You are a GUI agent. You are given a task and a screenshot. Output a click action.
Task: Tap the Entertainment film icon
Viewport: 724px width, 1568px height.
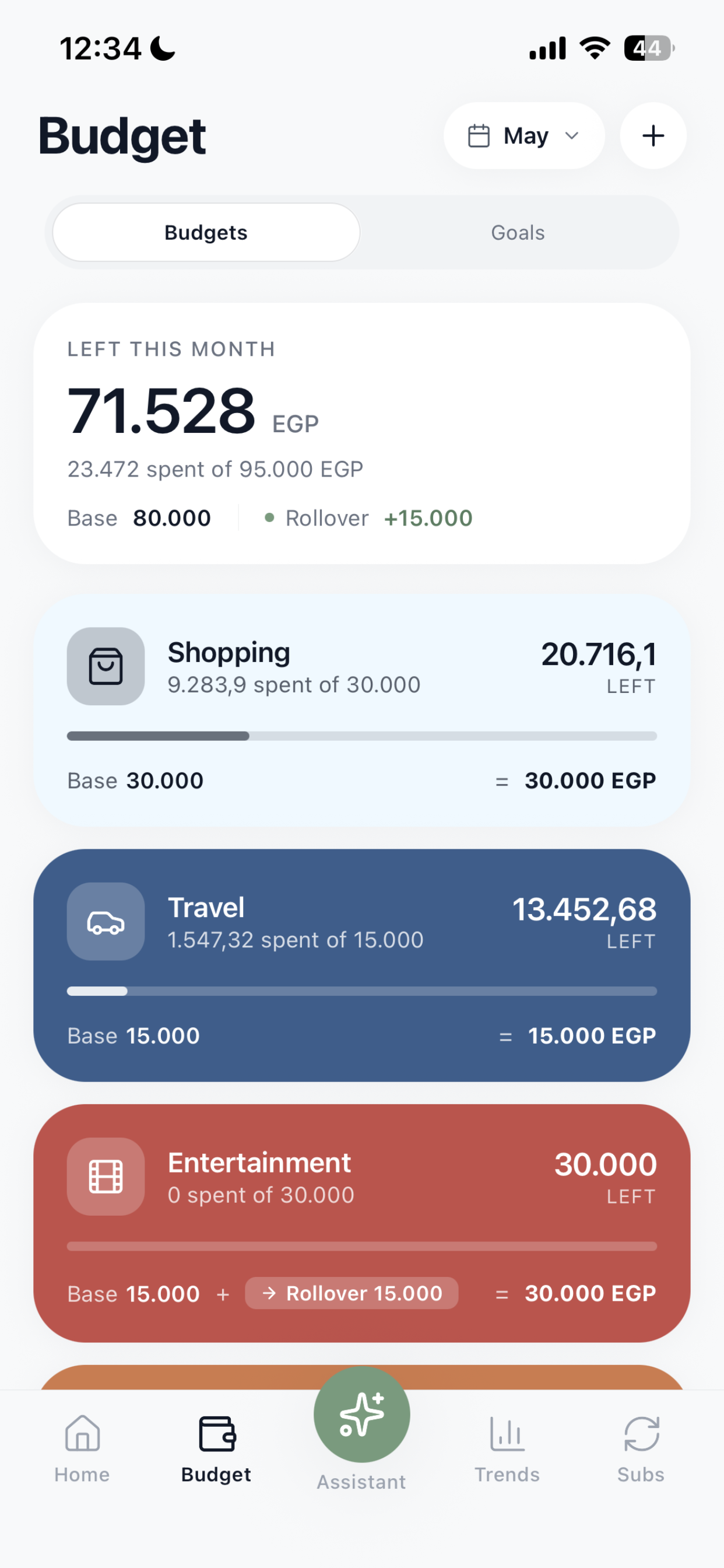click(x=106, y=1176)
